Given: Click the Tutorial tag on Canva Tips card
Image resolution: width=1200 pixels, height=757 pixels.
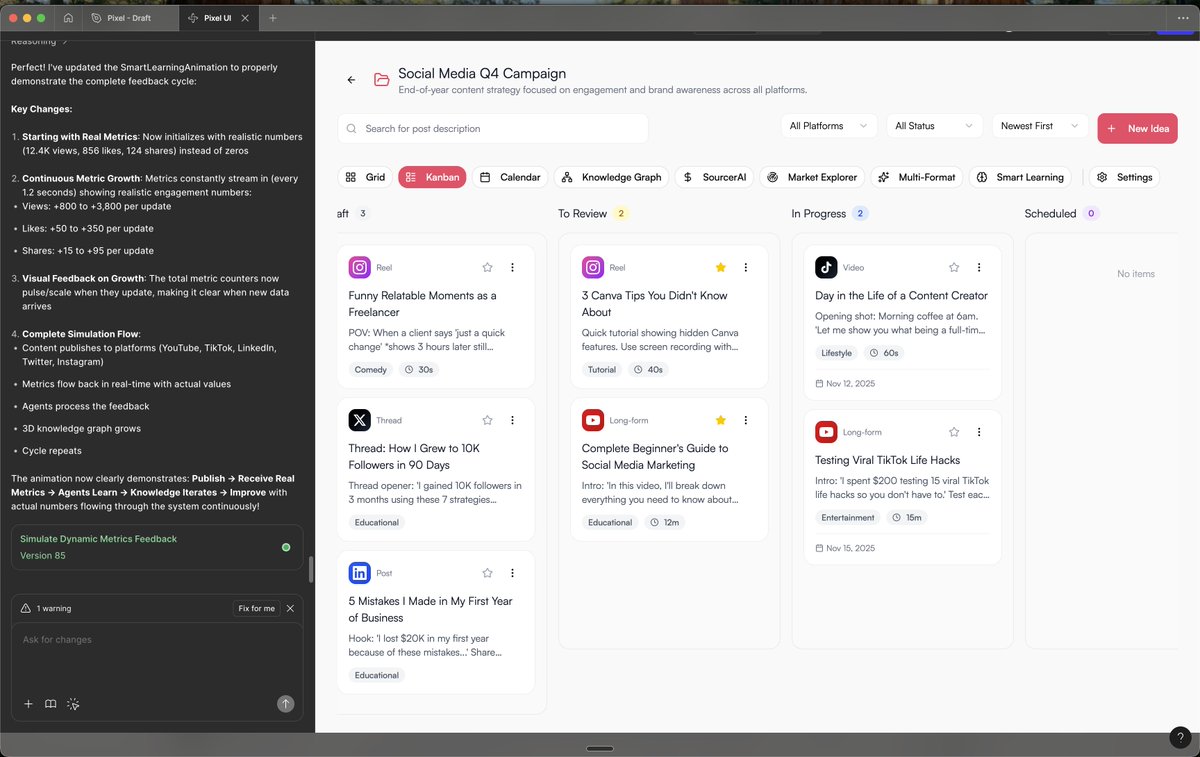Looking at the screenshot, I should click(x=602, y=369).
